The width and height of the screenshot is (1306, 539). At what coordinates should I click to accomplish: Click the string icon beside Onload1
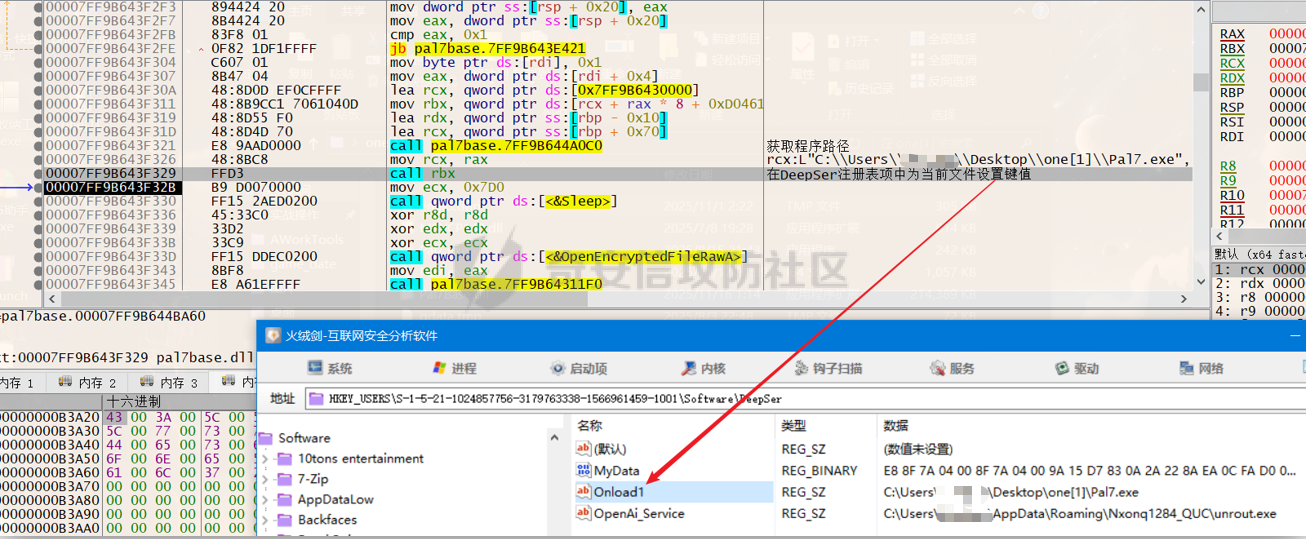(x=585, y=492)
